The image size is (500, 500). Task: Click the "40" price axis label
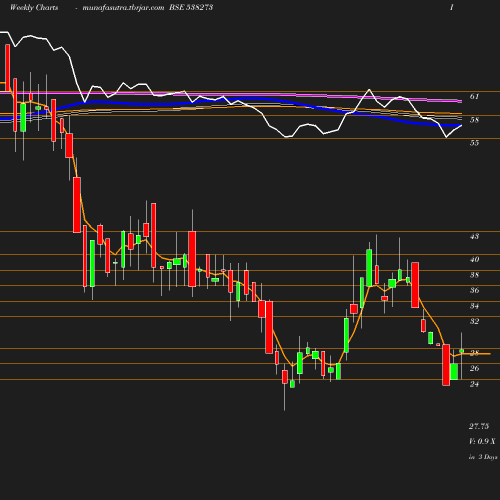click(x=474, y=259)
